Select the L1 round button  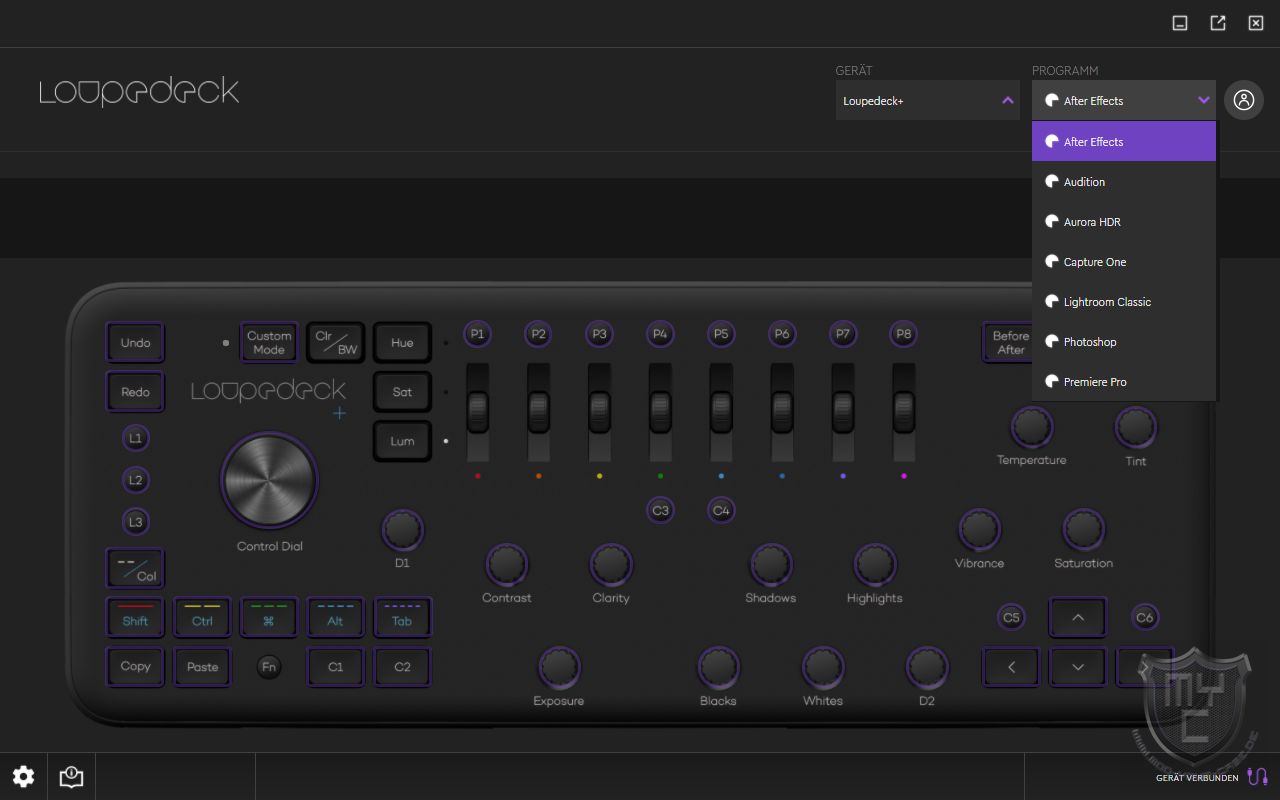[135, 438]
